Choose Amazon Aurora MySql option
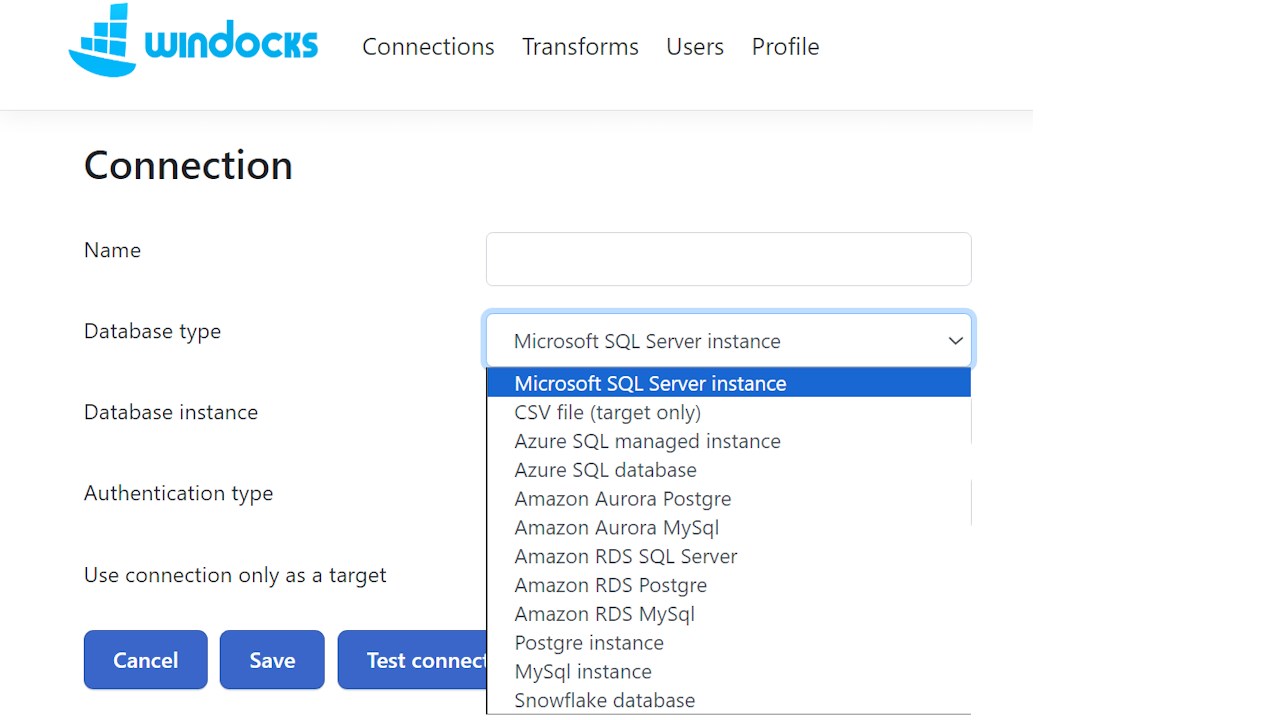 [616, 527]
